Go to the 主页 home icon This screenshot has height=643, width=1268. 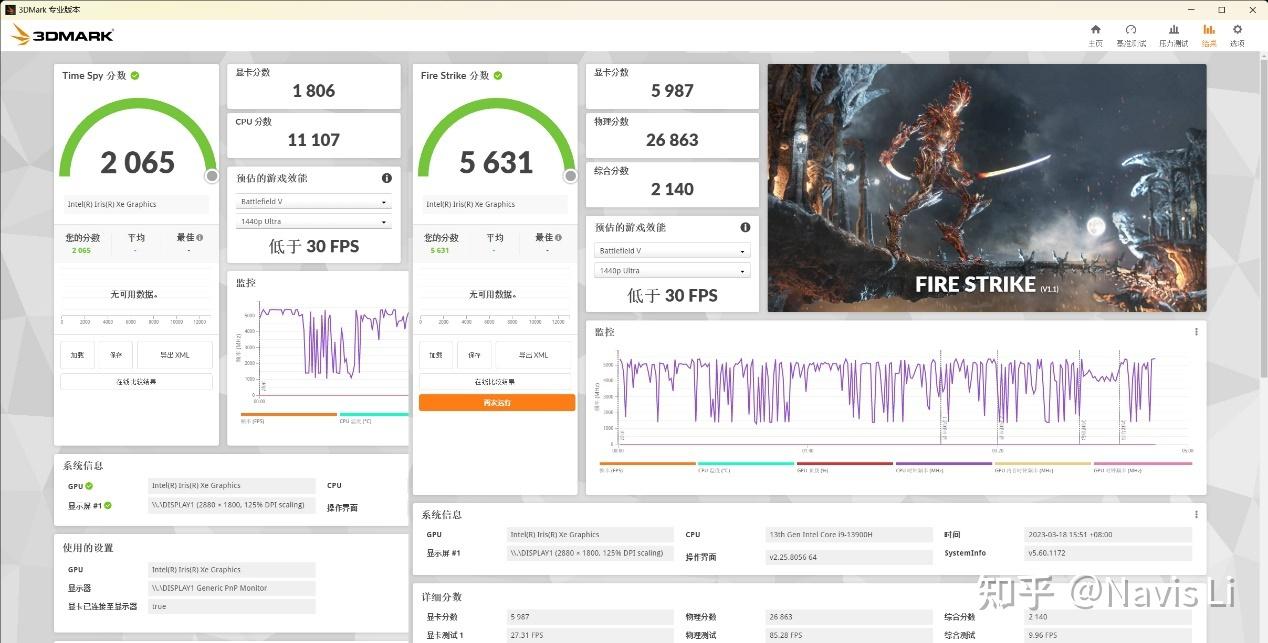coord(1095,30)
